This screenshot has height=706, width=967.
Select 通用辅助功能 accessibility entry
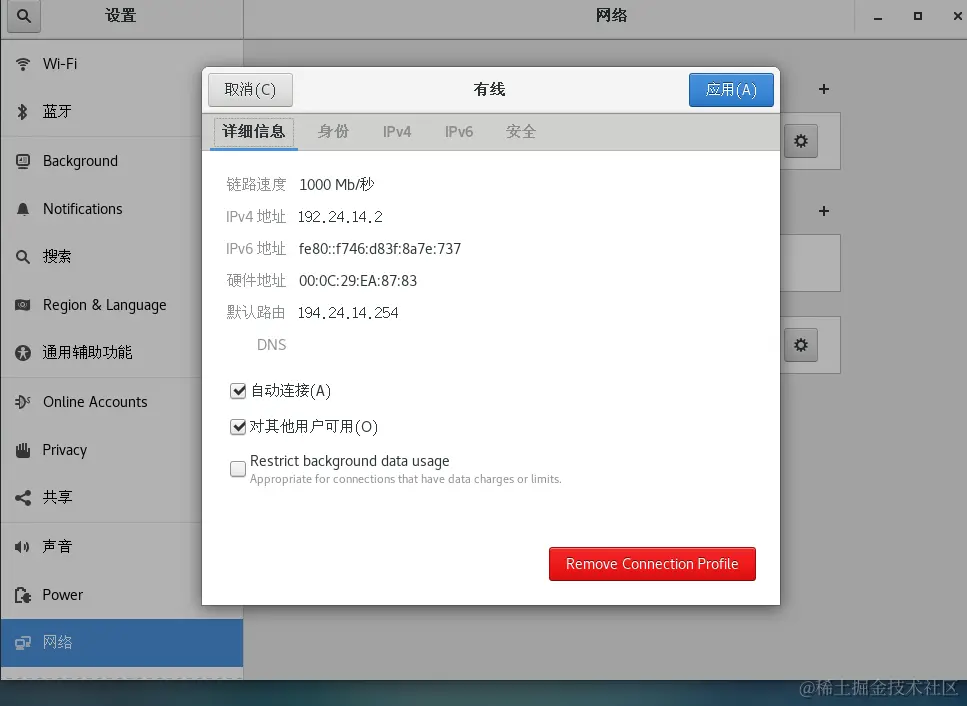[x=122, y=353]
